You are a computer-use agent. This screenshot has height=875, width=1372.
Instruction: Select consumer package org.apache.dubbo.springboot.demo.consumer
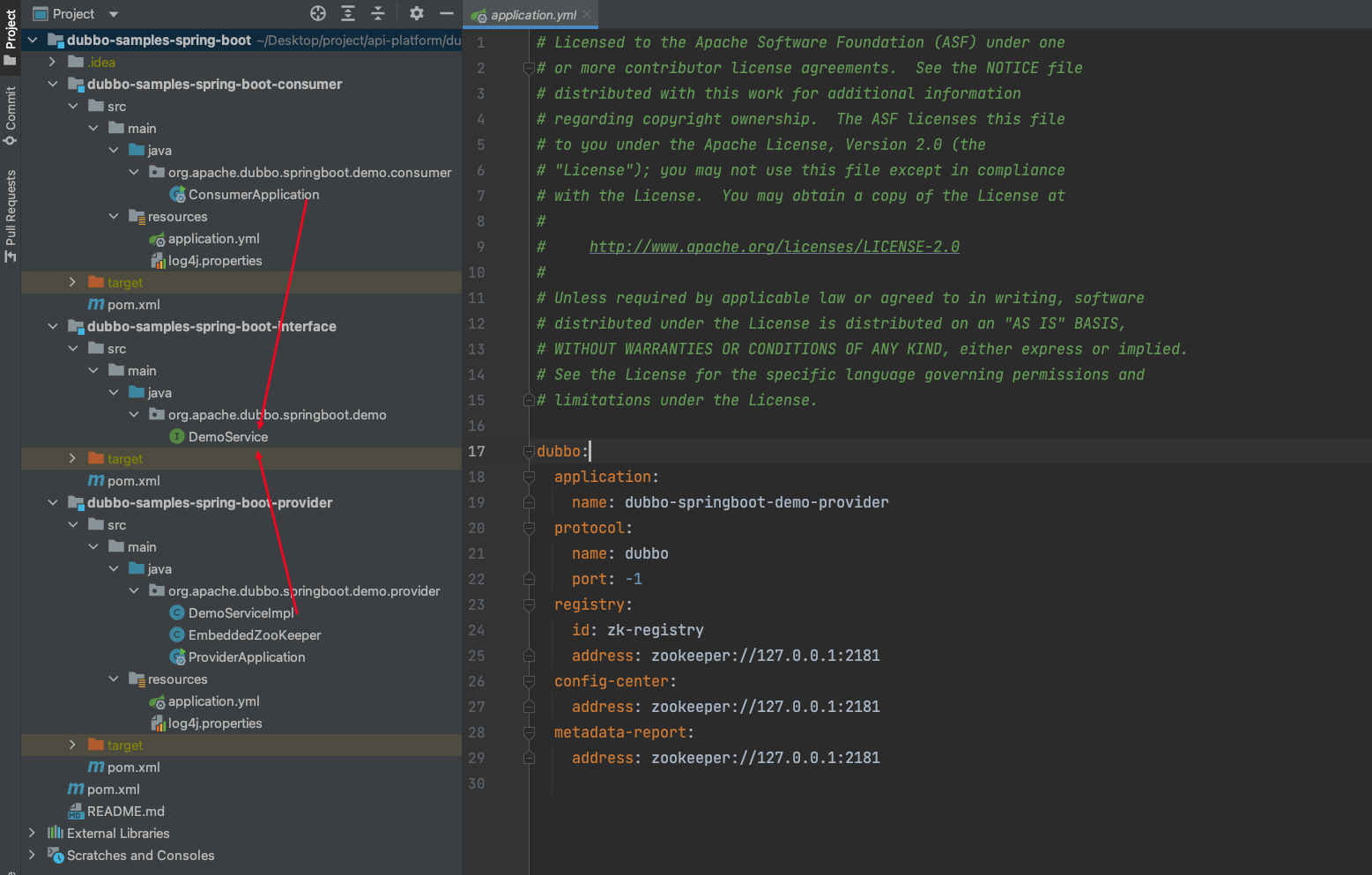click(310, 172)
